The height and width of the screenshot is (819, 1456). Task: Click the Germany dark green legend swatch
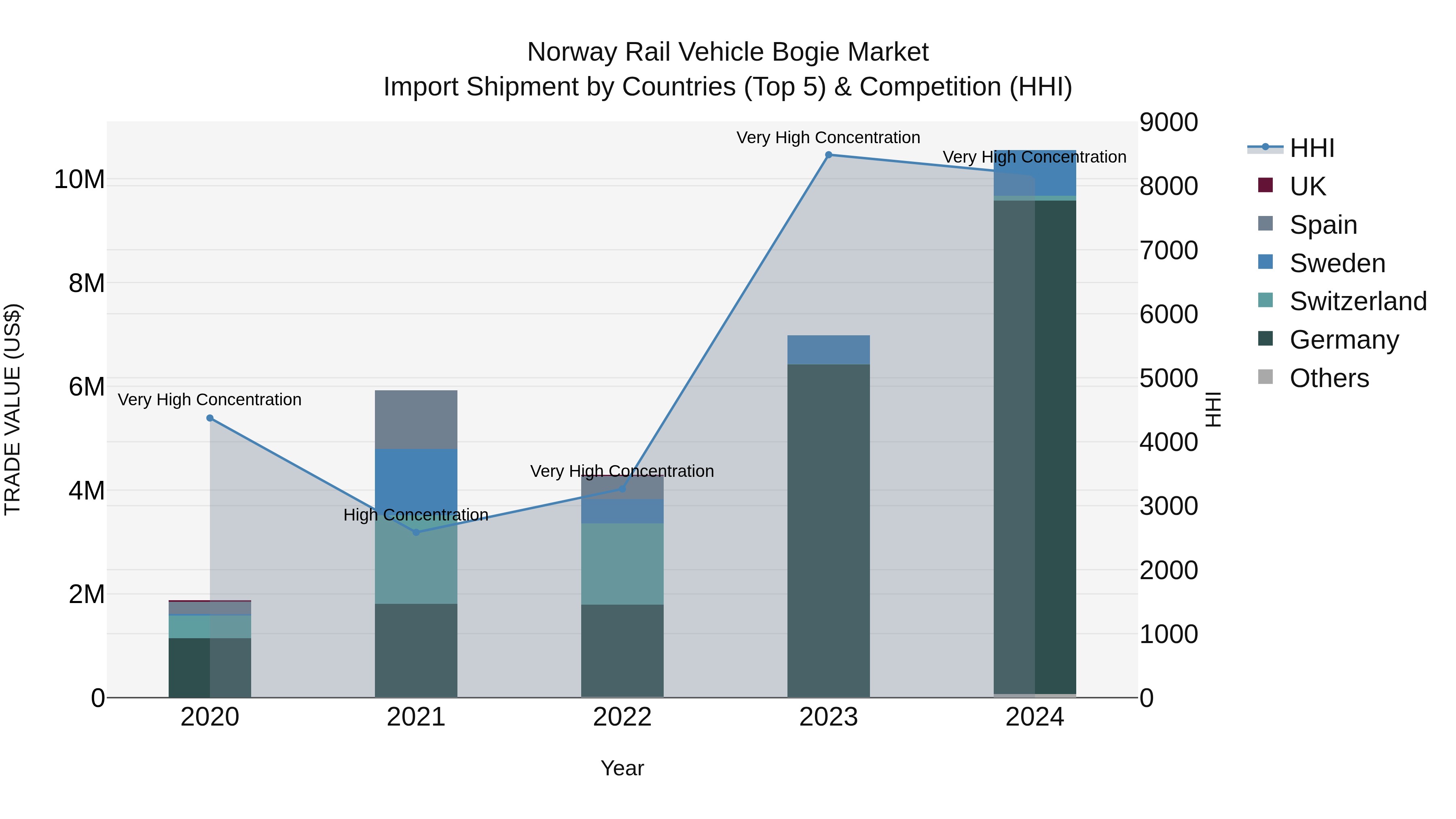1266,339
